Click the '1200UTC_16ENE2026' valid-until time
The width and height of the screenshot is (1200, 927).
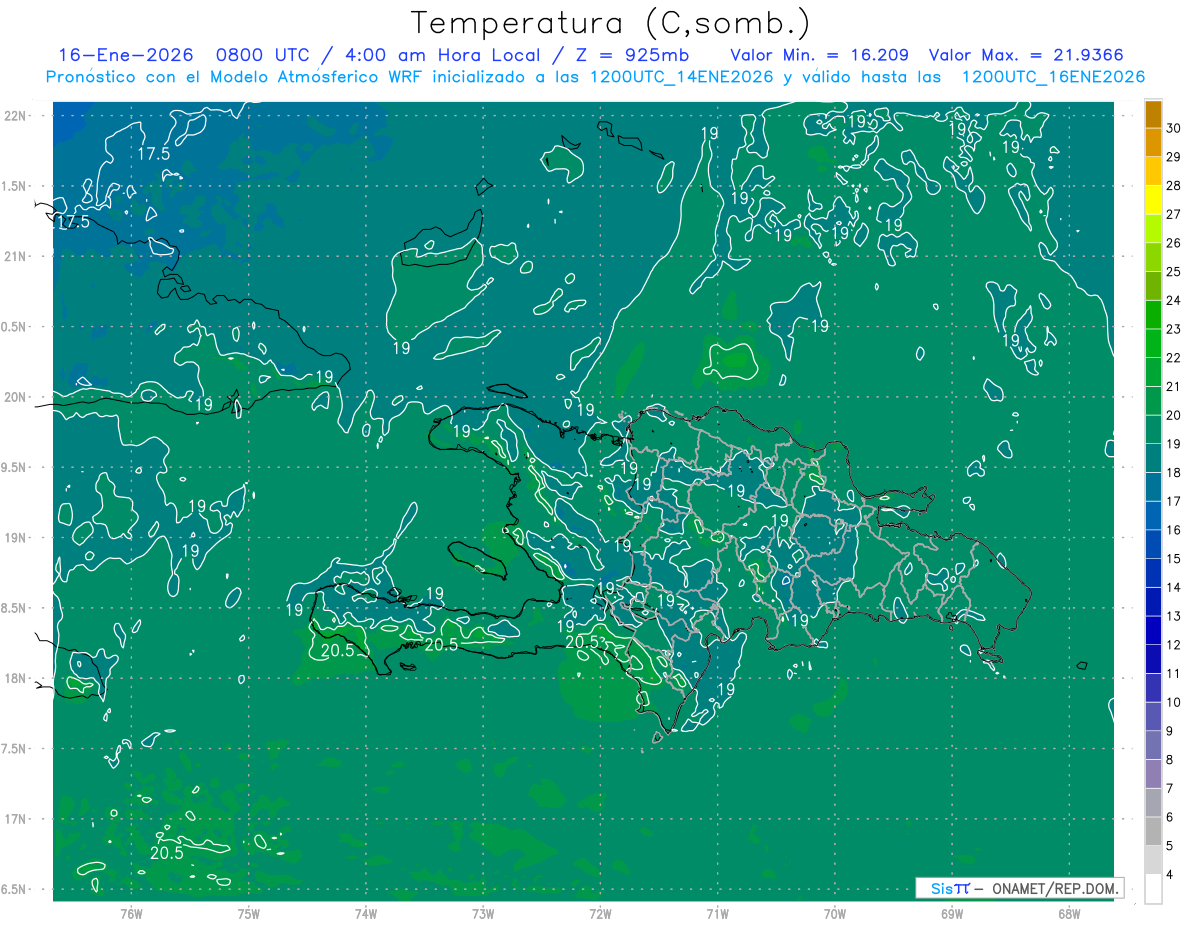coord(1053,77)
